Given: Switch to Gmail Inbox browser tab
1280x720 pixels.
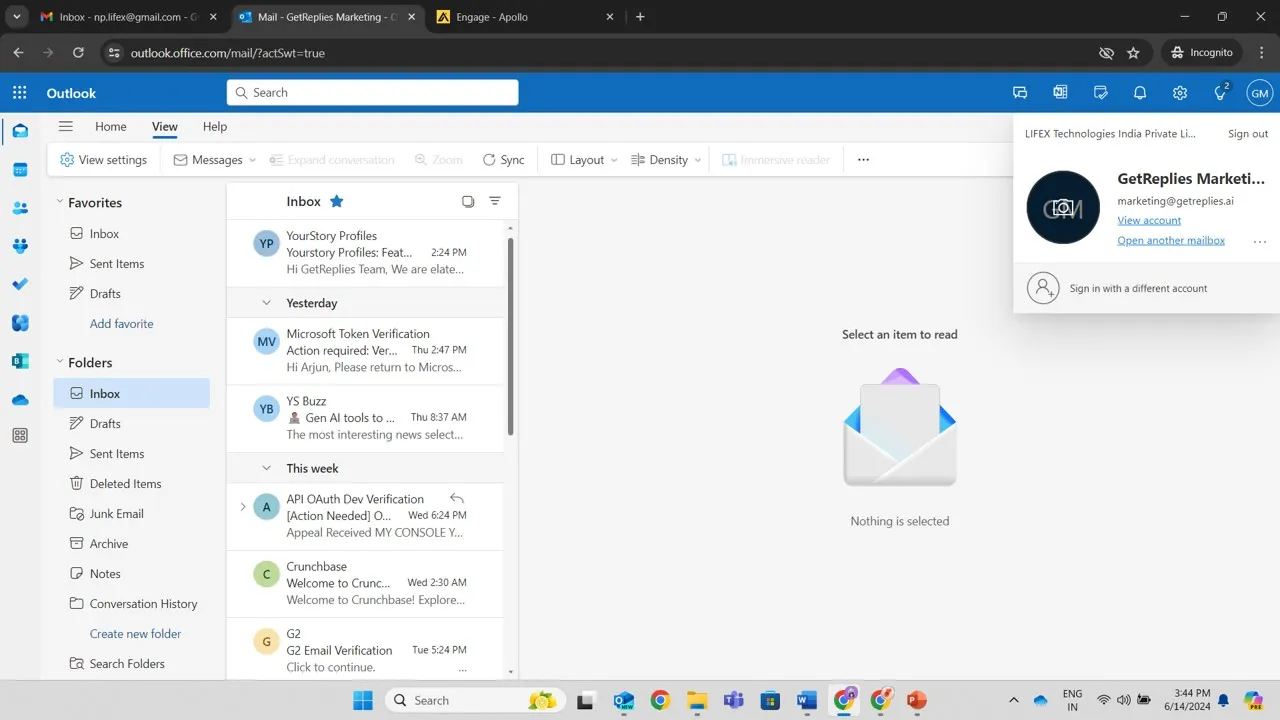Looking at the screenshot, I should 128,17.
